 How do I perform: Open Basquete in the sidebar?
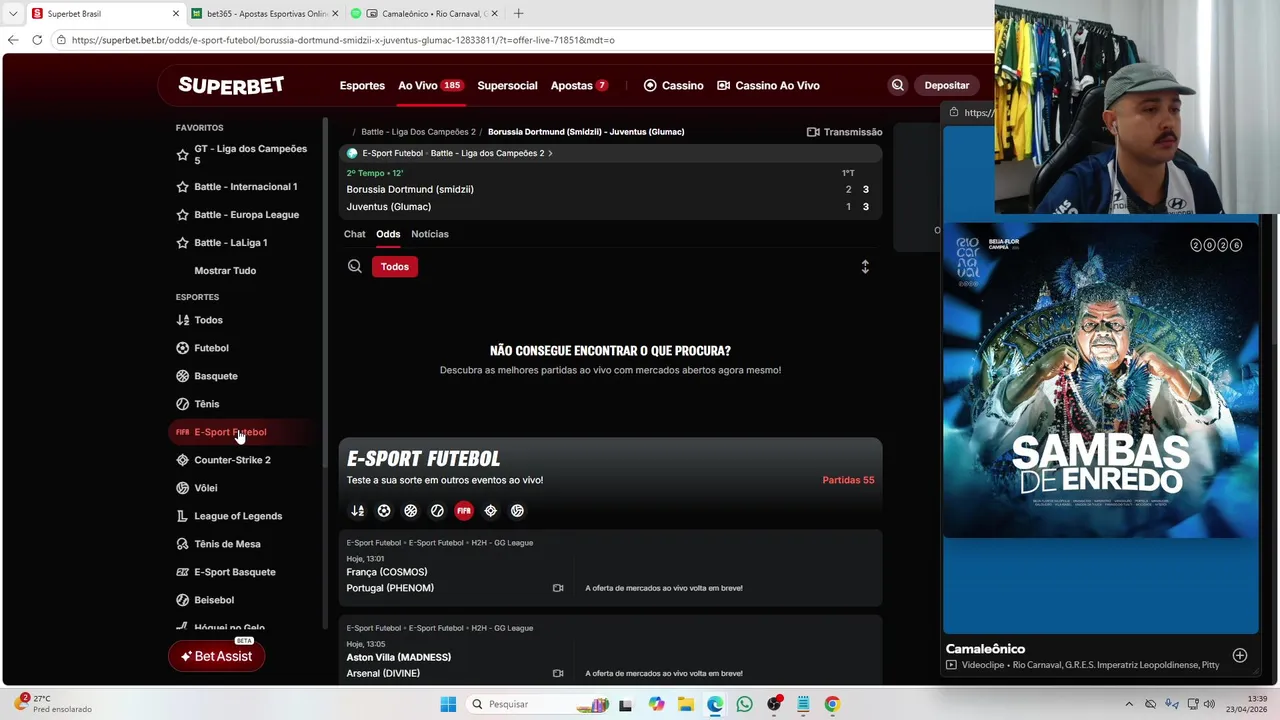215,376
